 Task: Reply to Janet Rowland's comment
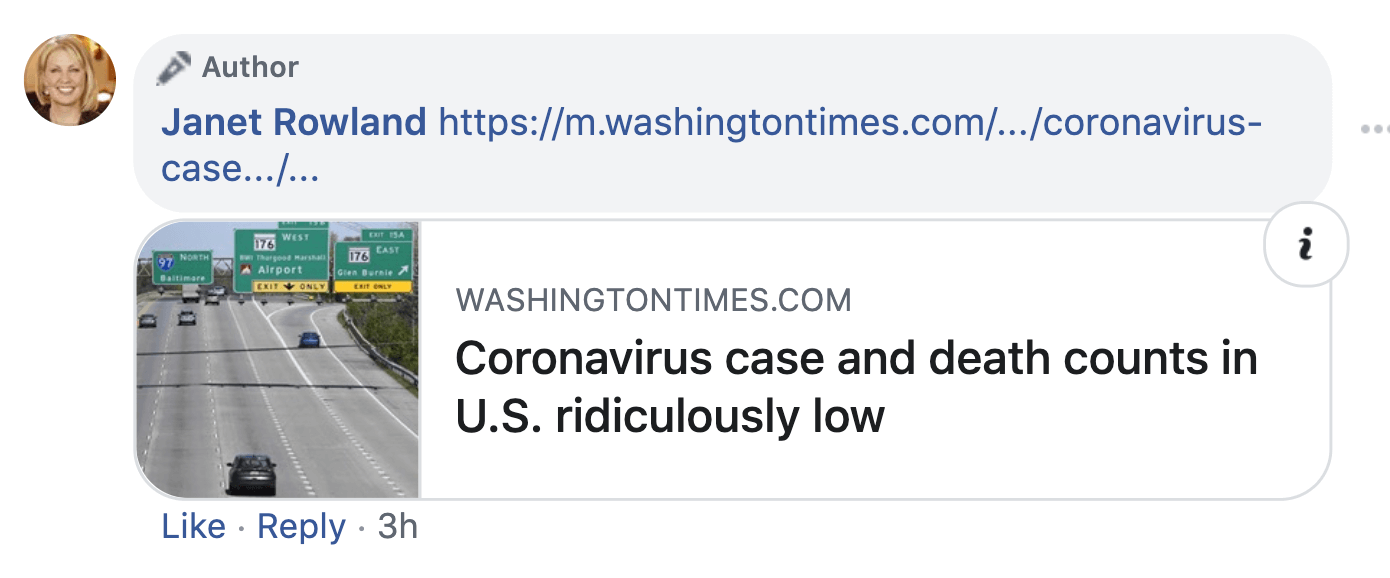301,527
